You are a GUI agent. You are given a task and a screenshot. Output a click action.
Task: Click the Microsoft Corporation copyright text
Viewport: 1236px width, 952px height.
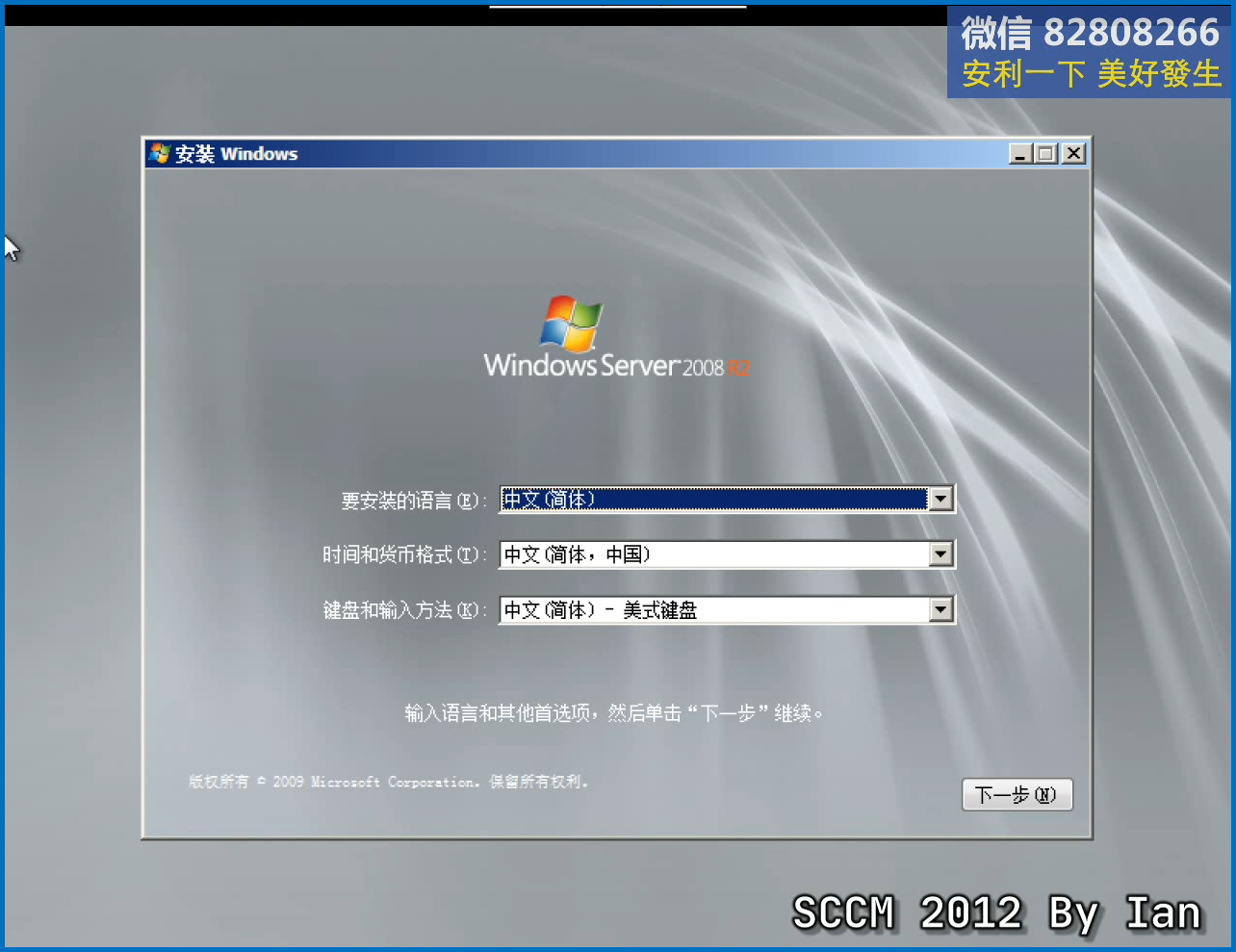(388, 782)
